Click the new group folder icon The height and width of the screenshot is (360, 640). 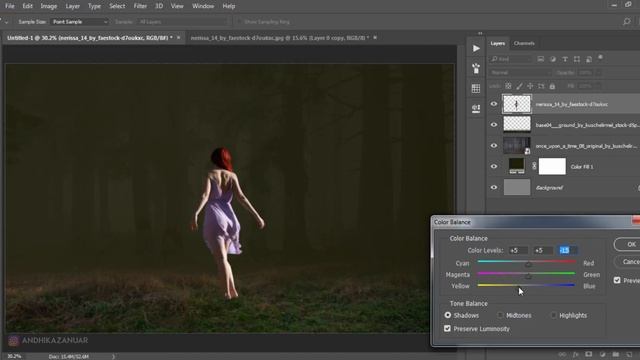(616, 354)
